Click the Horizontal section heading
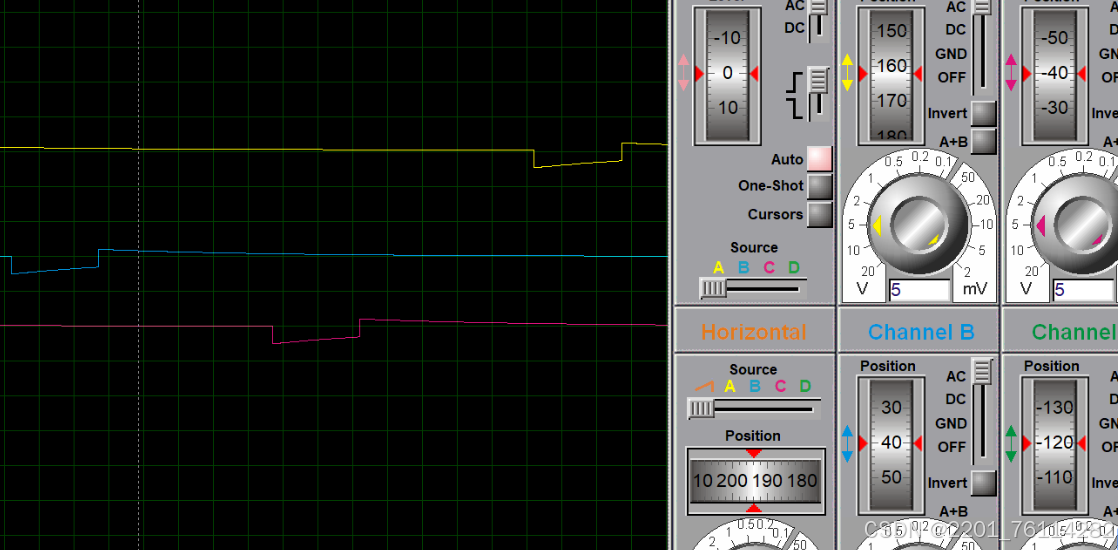Screen dimensions: 1118x550 tap(754, 332)
